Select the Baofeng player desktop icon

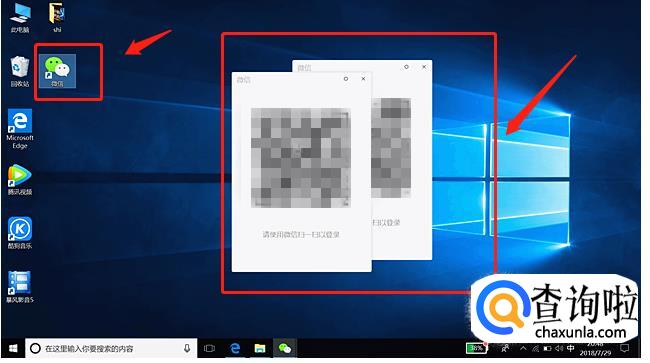(x=19, y=287)
